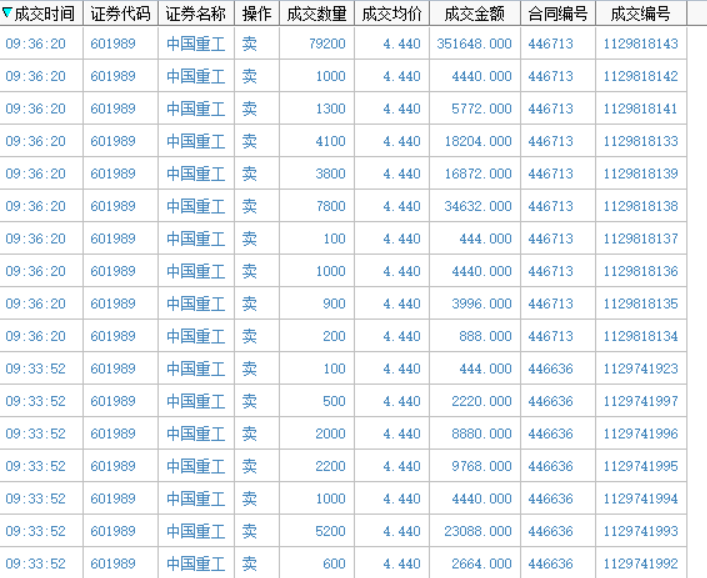This screenshot has height=578, width=707.
Task: Select trade number 1129818137
Action: (x=641, y=239)
